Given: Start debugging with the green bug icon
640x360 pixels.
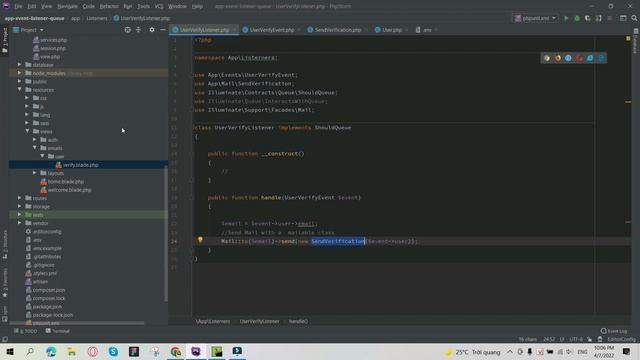Looking at the screenshot, I should coord(577,18).
